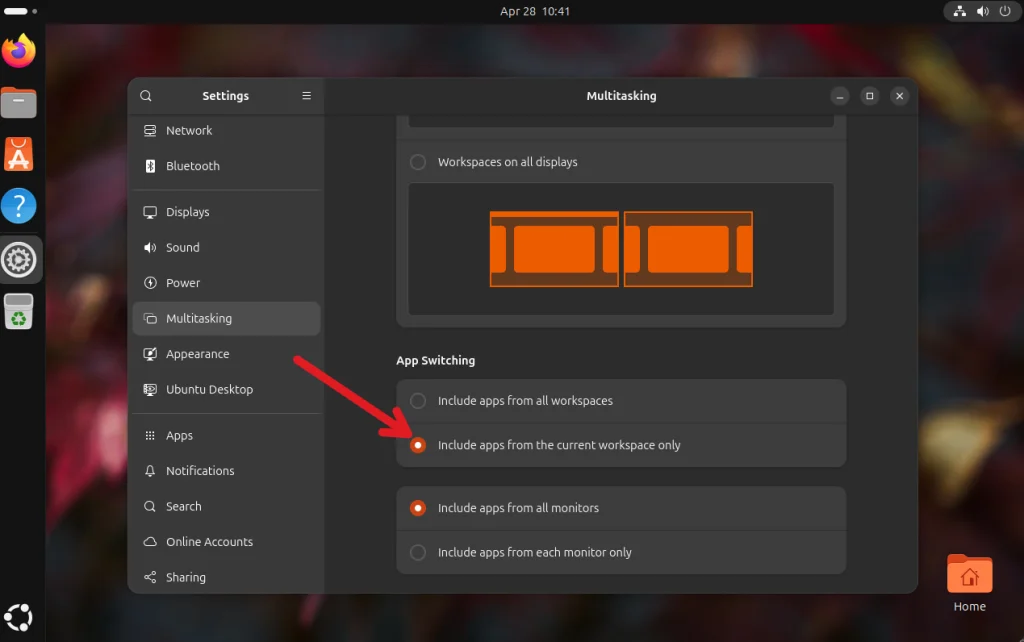Click the Multitasking icon in sidebar

(x=150, y=319)
